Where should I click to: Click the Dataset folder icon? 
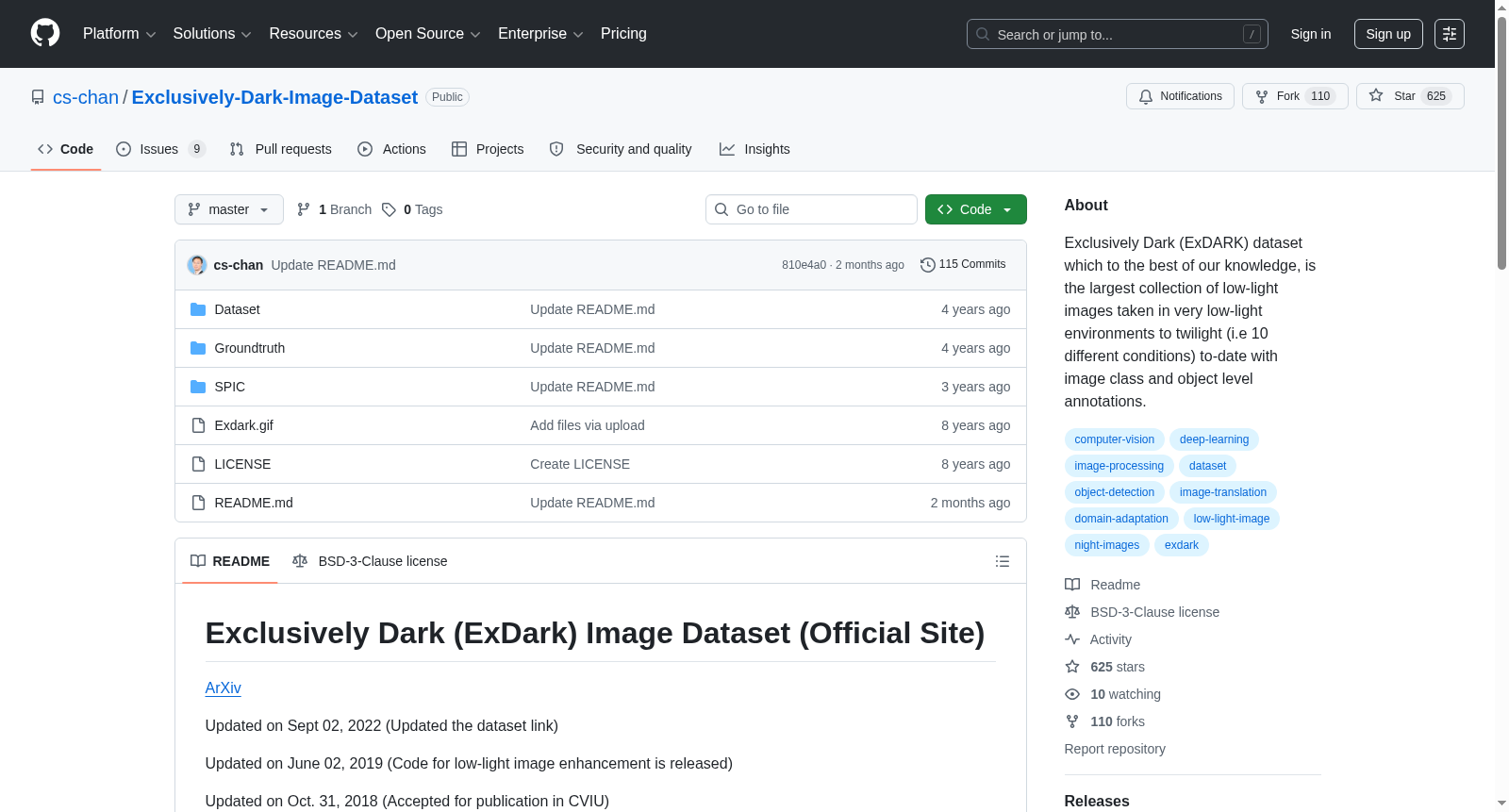pyautogui.click(x=198, y=309)
